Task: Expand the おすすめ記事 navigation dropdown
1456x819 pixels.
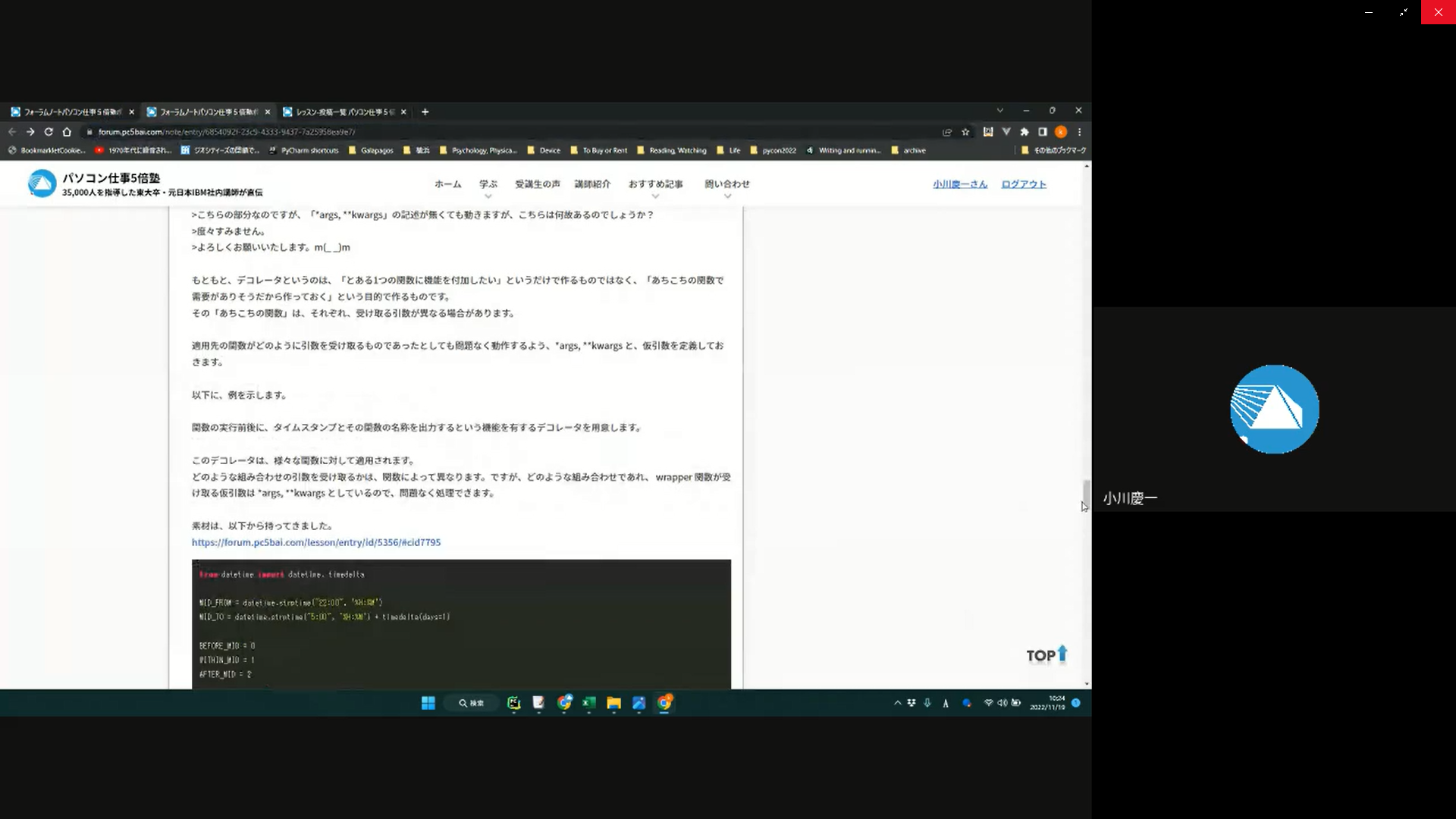Action: pyautogui.click(x=655, y=184)
